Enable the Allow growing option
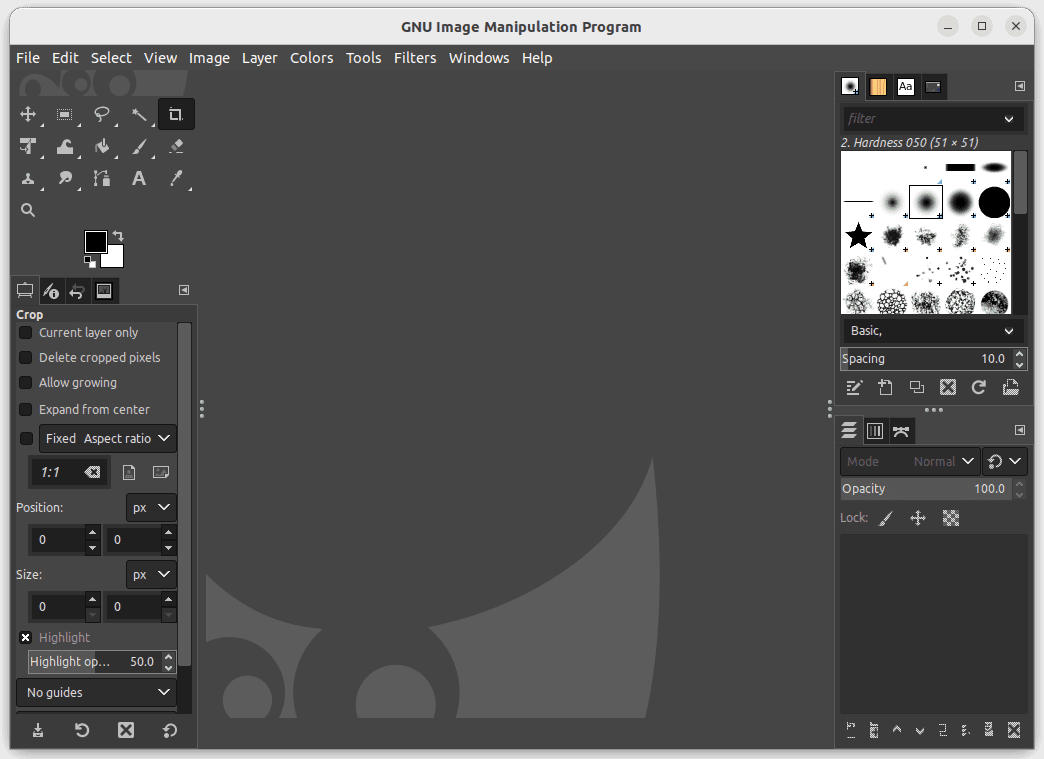This screenshot has height=759, width=1044. [25, 382]
